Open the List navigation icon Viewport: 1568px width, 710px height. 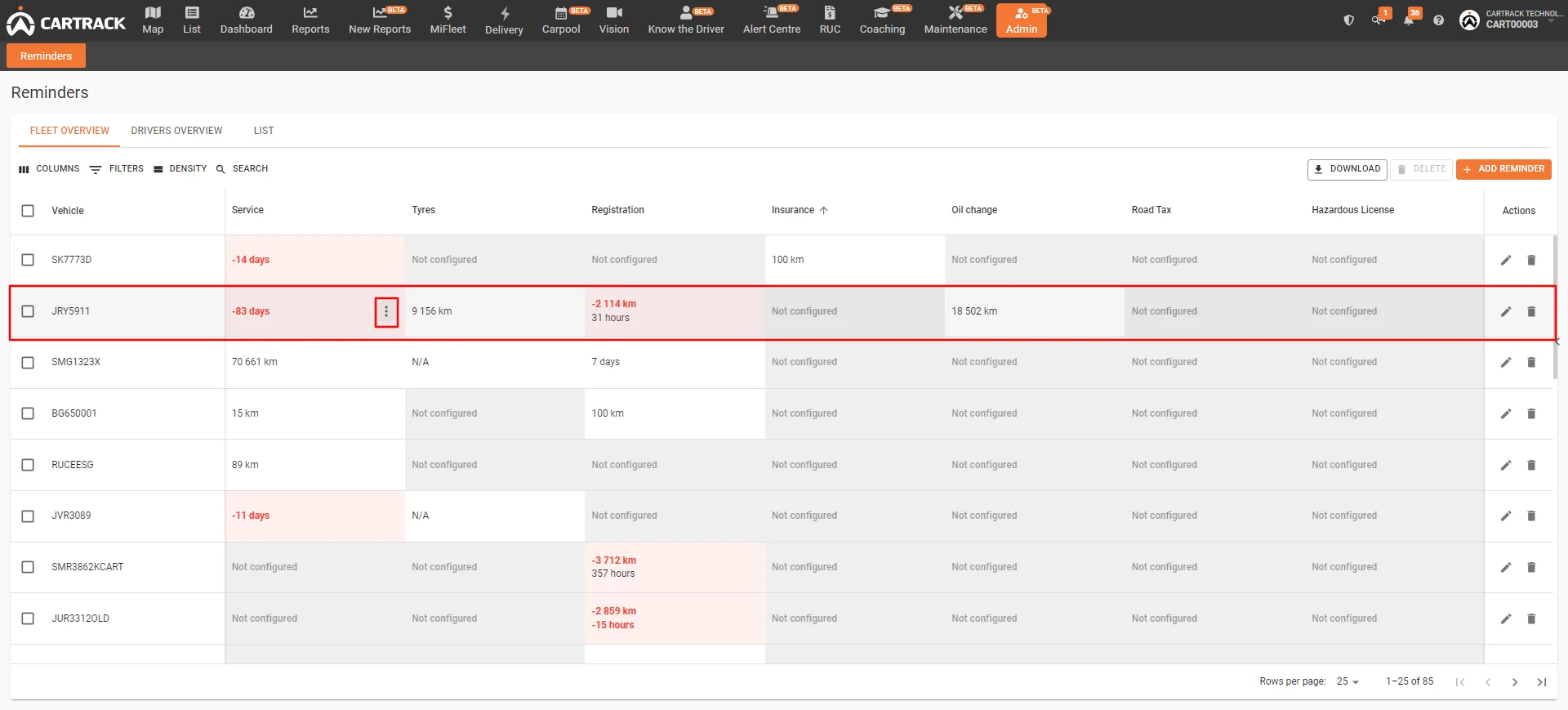point(192,13)
